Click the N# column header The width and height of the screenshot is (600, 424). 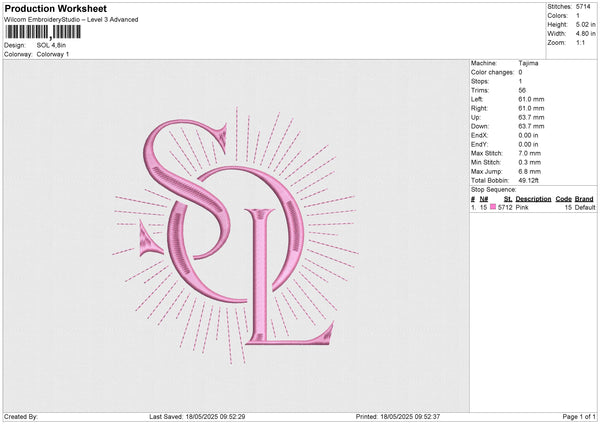click(484, 199)
